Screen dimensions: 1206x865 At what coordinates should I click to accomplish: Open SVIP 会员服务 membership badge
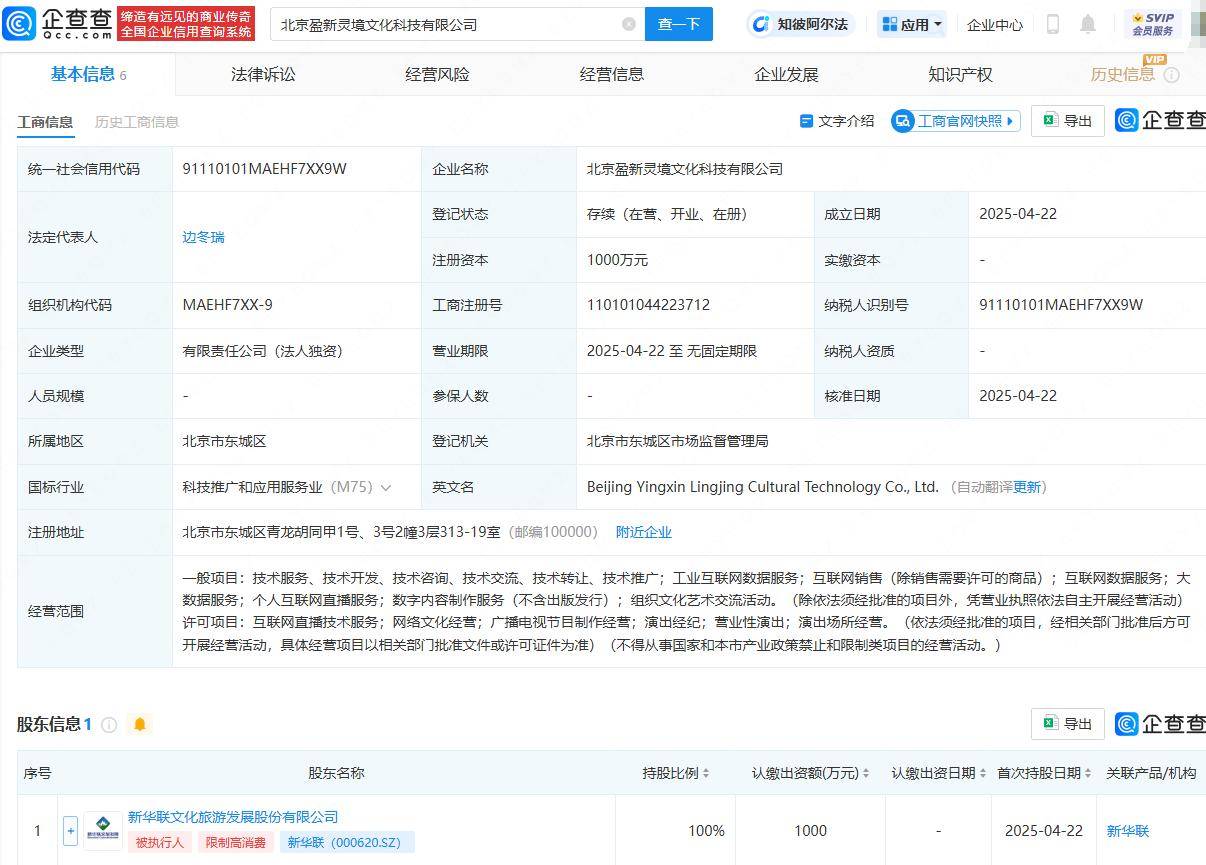pos(1154,22)
